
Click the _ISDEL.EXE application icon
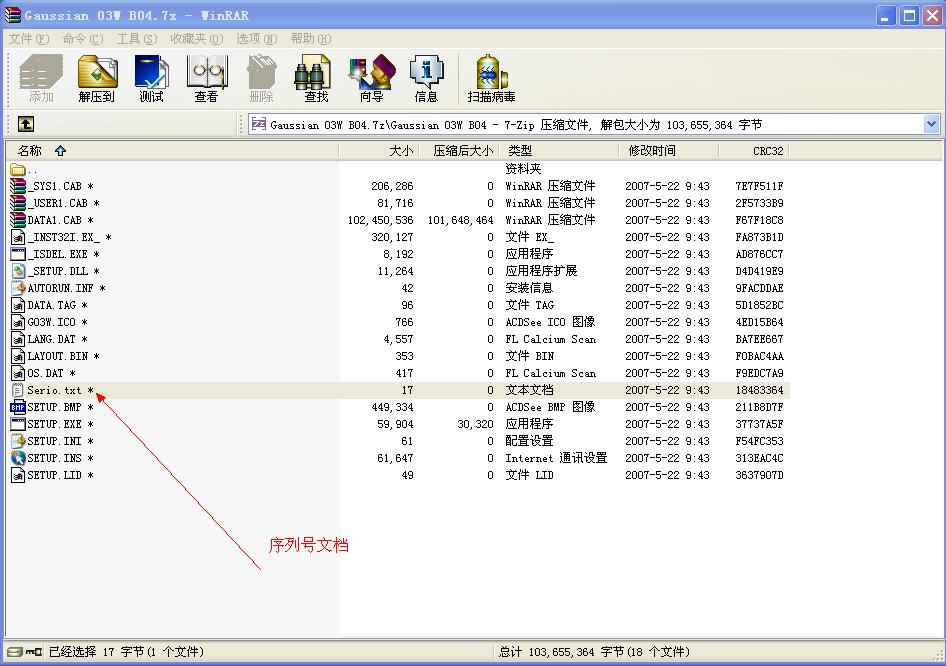[18, 254]
